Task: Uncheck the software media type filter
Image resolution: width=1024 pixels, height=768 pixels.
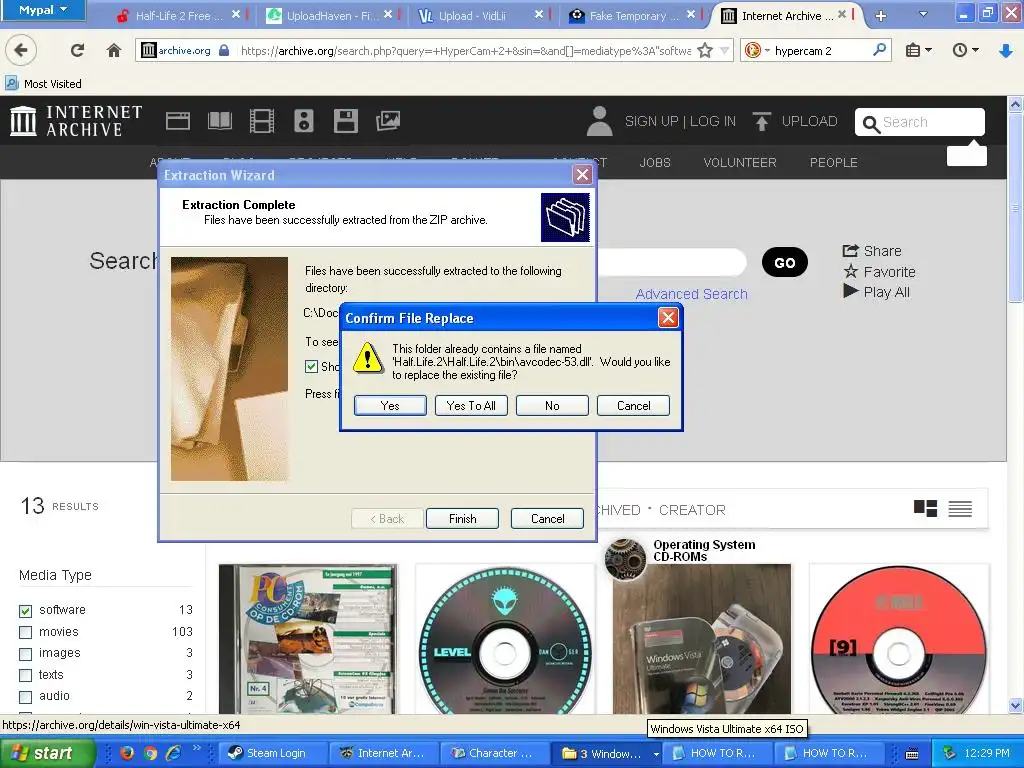Action: (x=25, y=611)
